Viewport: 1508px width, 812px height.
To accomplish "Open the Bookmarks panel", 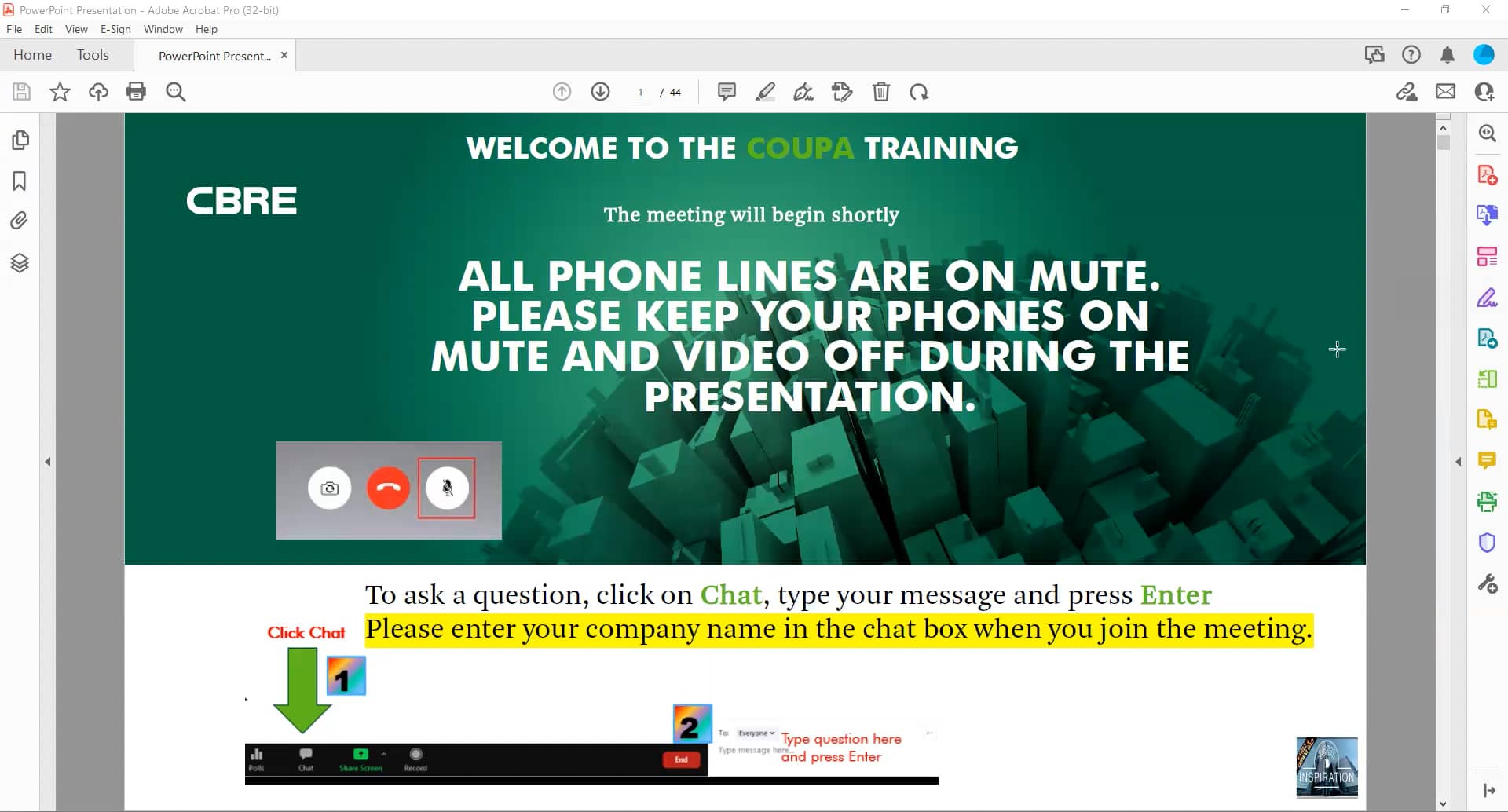I will pos(20,181).
